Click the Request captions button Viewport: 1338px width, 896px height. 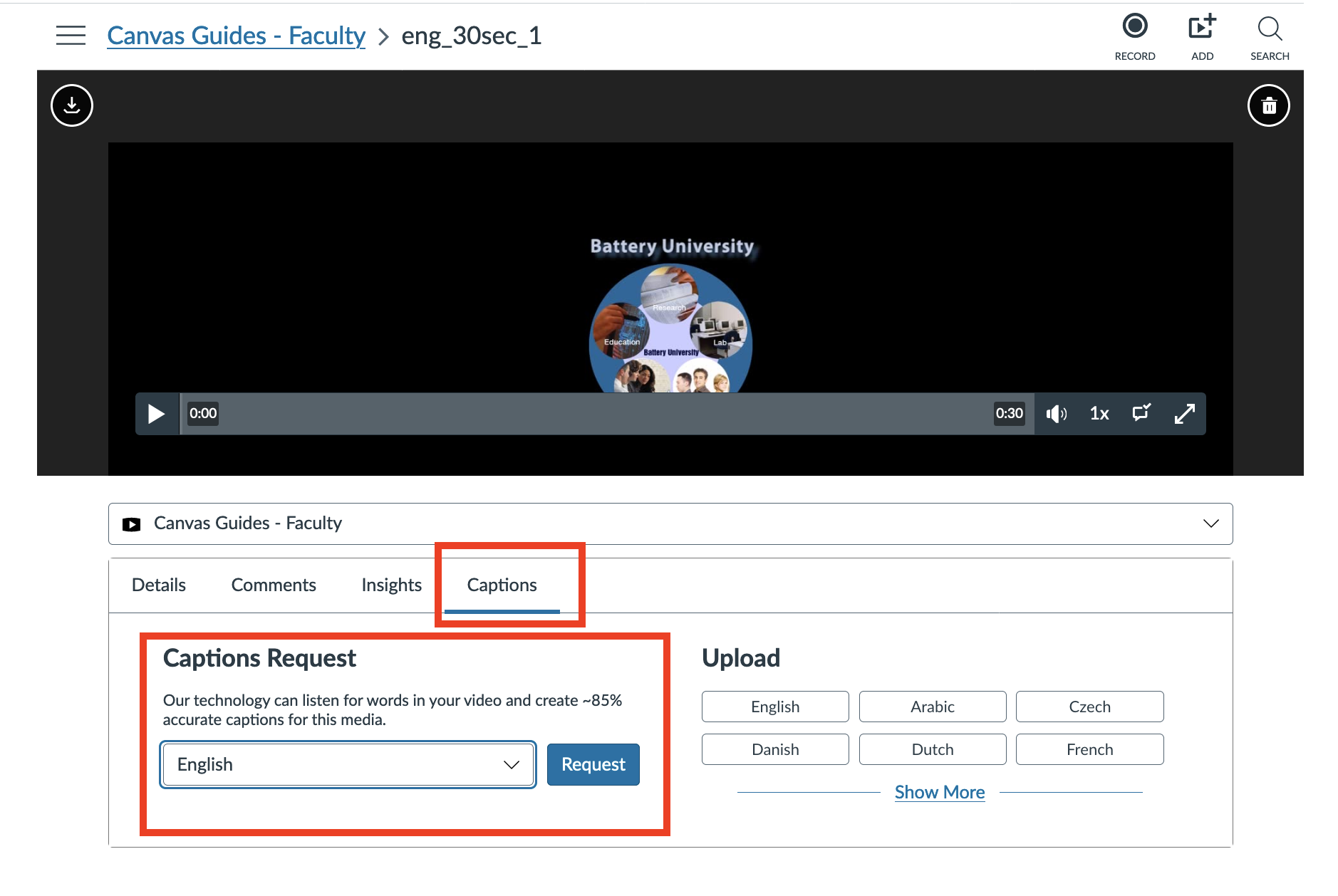593,764
